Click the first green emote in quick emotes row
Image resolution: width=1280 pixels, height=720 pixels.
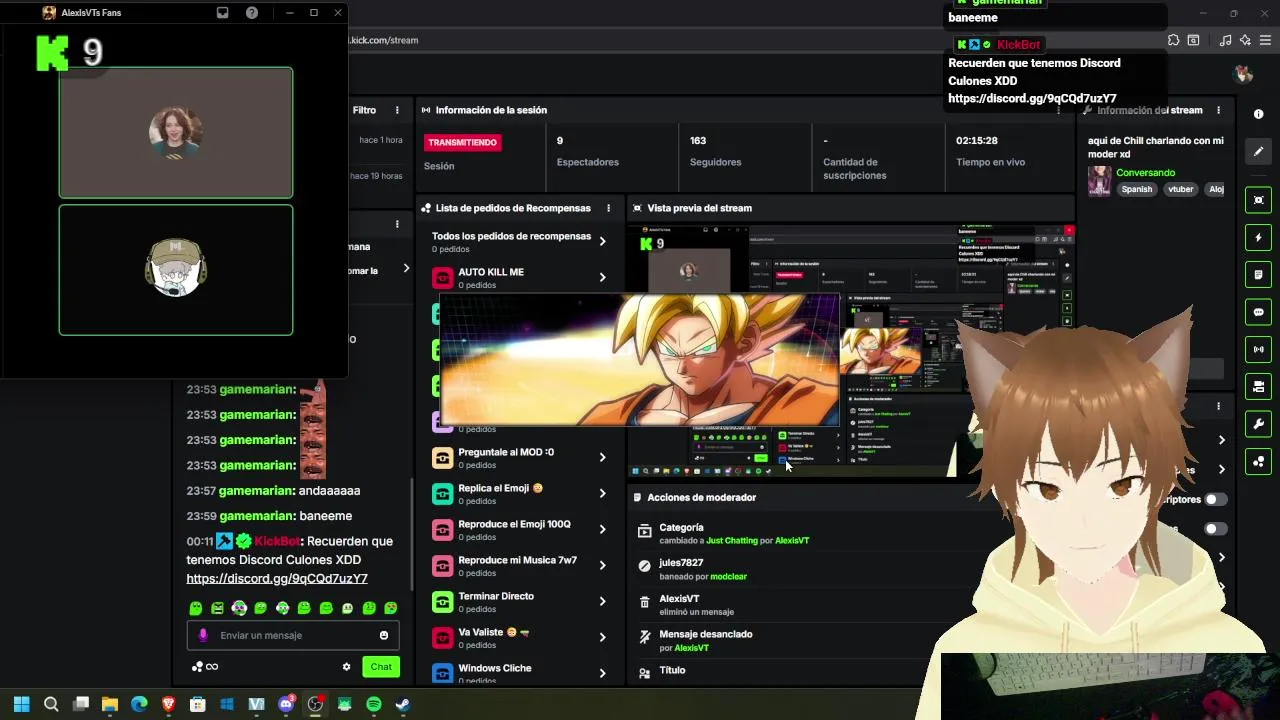coord(196,608)
